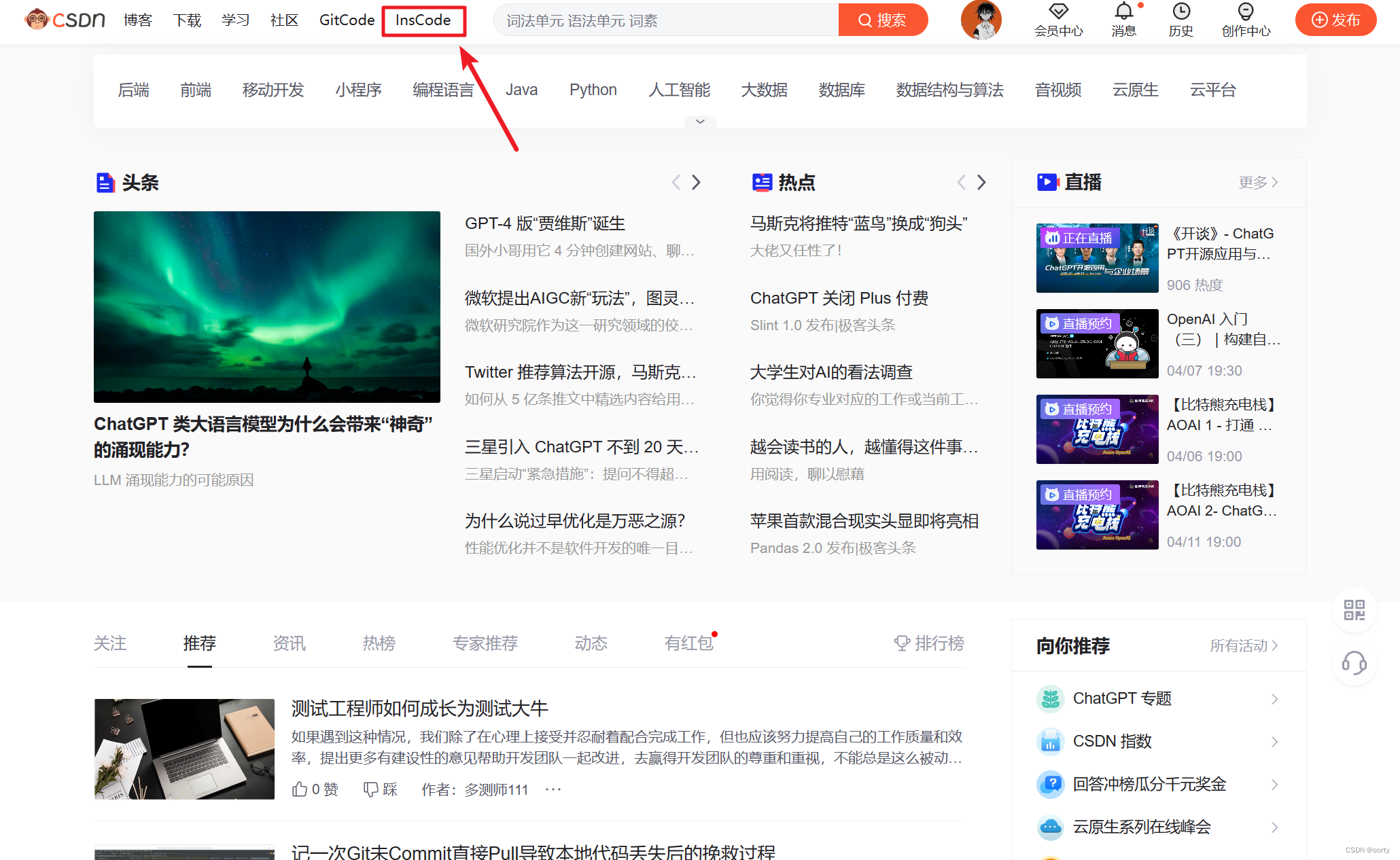Click the 热点 section icon
The height and width of the screenshot is (860, 1400).
point(762,183)
